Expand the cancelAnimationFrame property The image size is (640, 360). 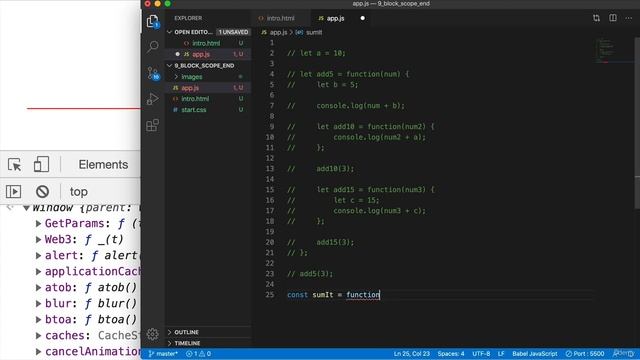[38, 351]
